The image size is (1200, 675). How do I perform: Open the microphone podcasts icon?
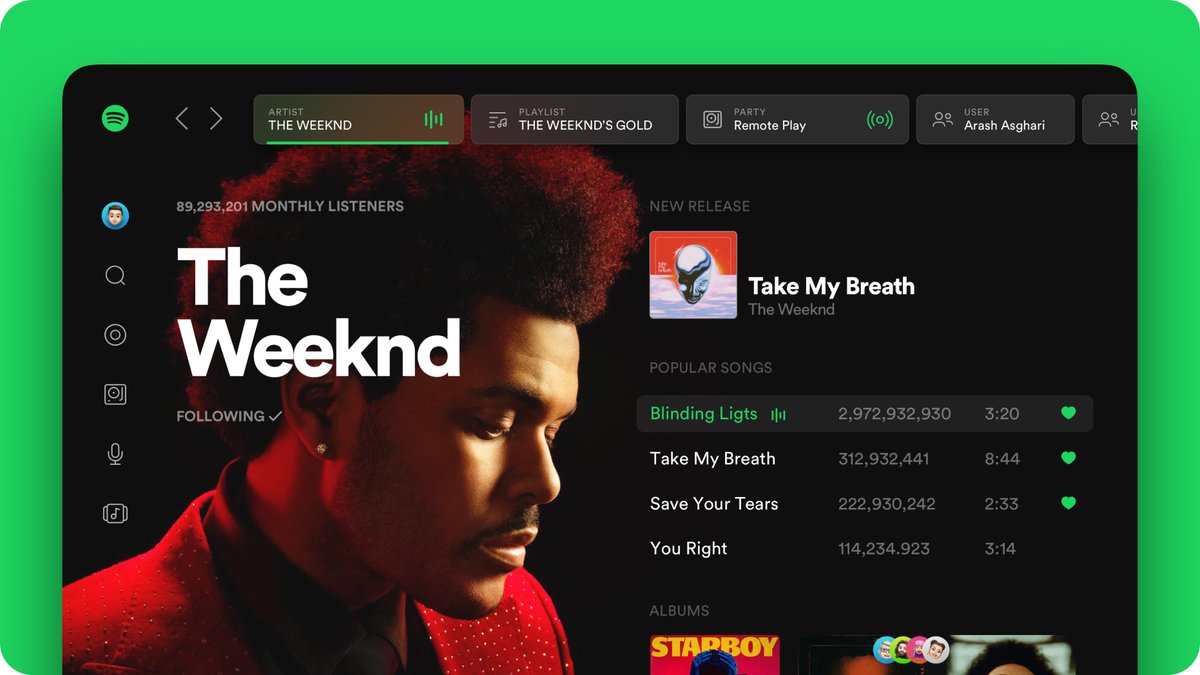coord(115,454)
